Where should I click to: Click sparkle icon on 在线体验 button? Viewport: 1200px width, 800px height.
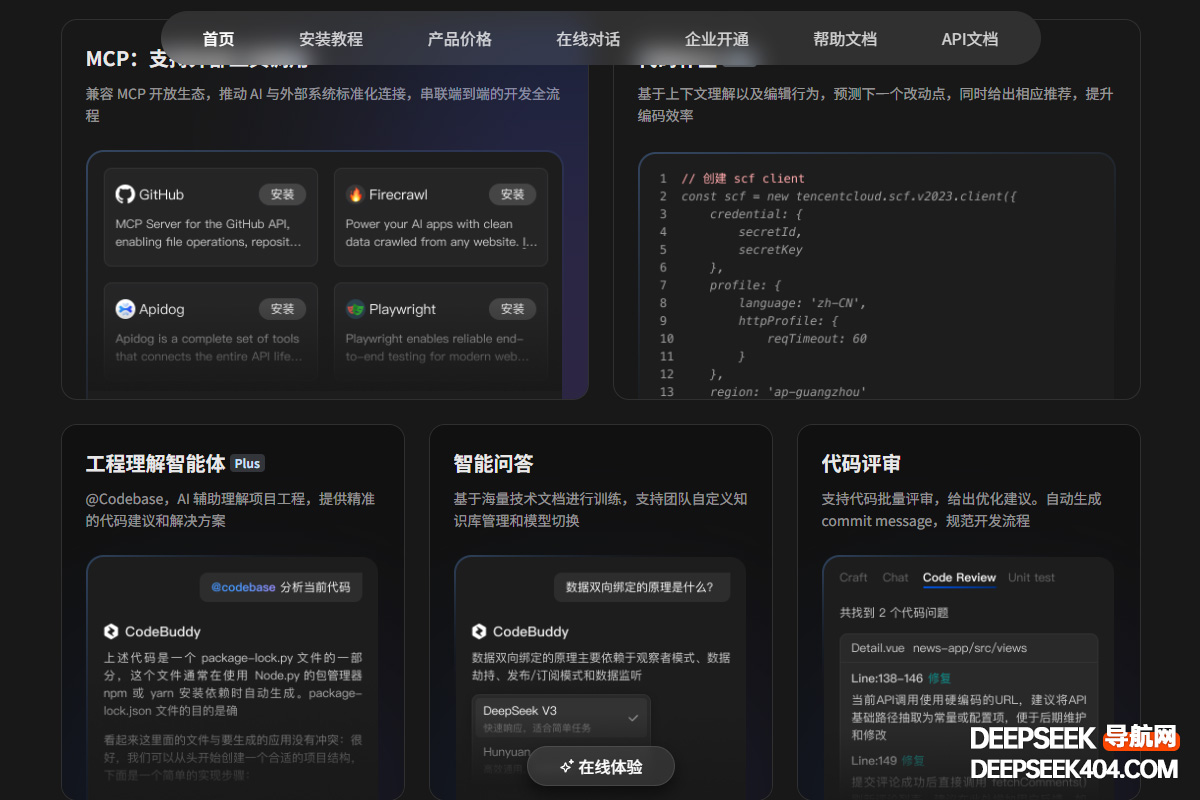[566, 767]
